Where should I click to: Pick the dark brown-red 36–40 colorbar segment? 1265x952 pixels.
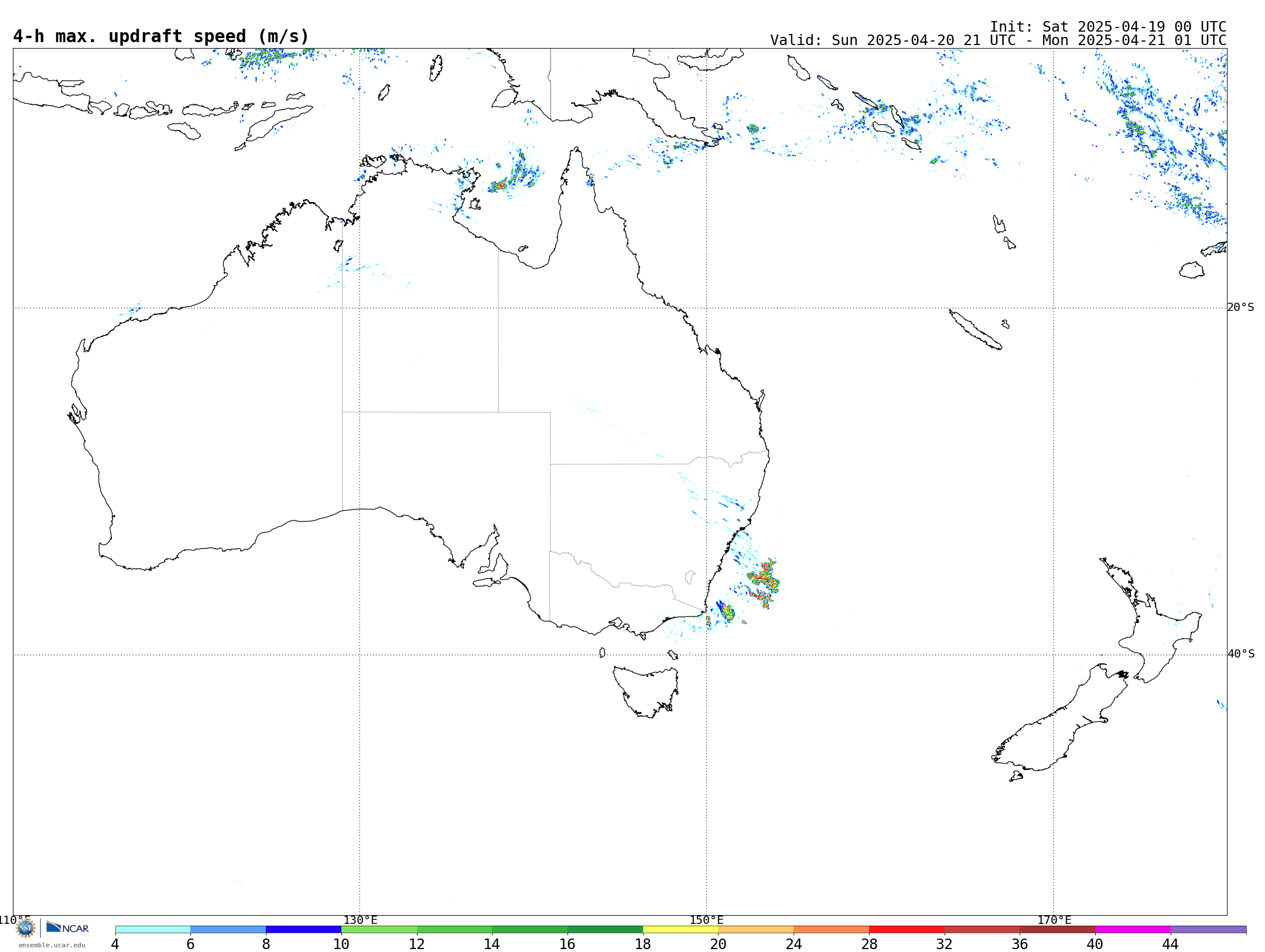pos(1058,930)
